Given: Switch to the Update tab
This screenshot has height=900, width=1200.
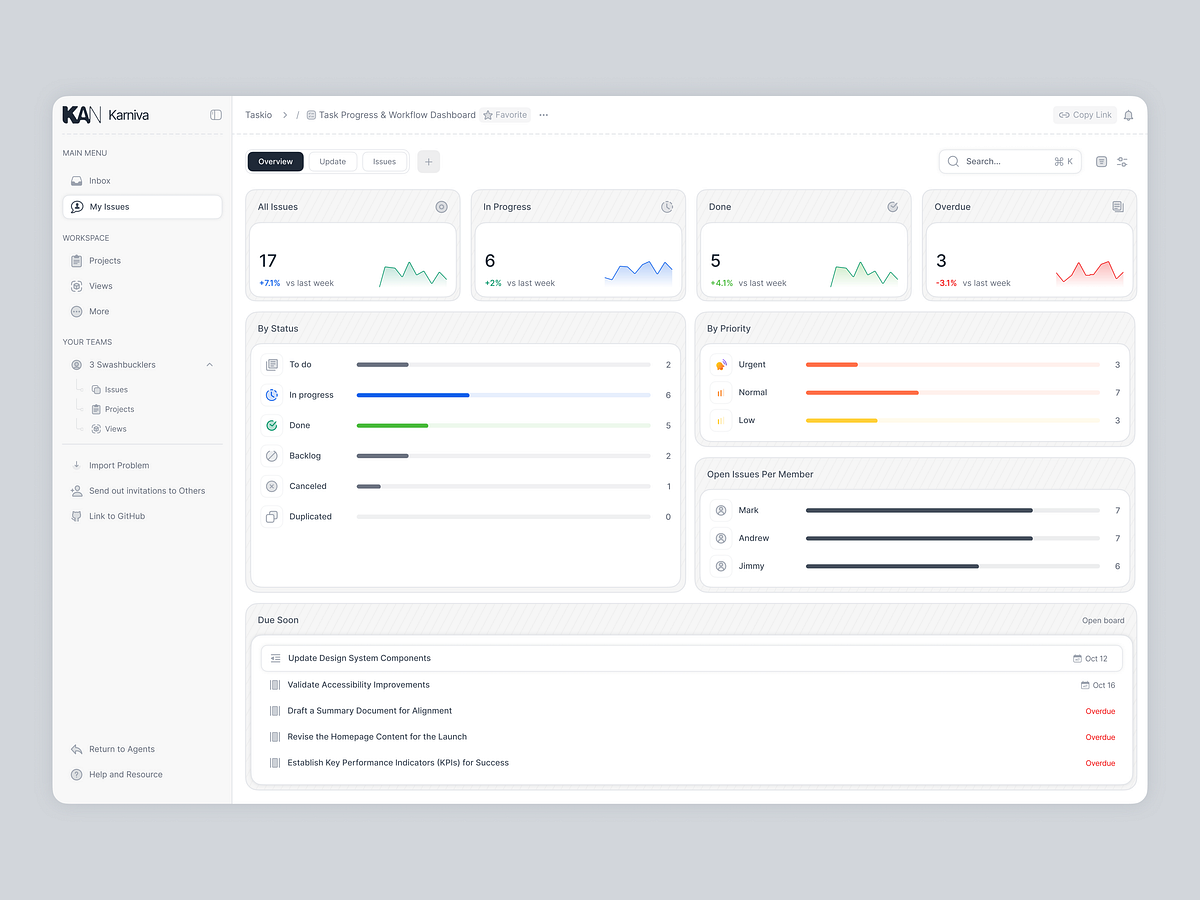Looking at the screenshot, I should tap(333, 162).
